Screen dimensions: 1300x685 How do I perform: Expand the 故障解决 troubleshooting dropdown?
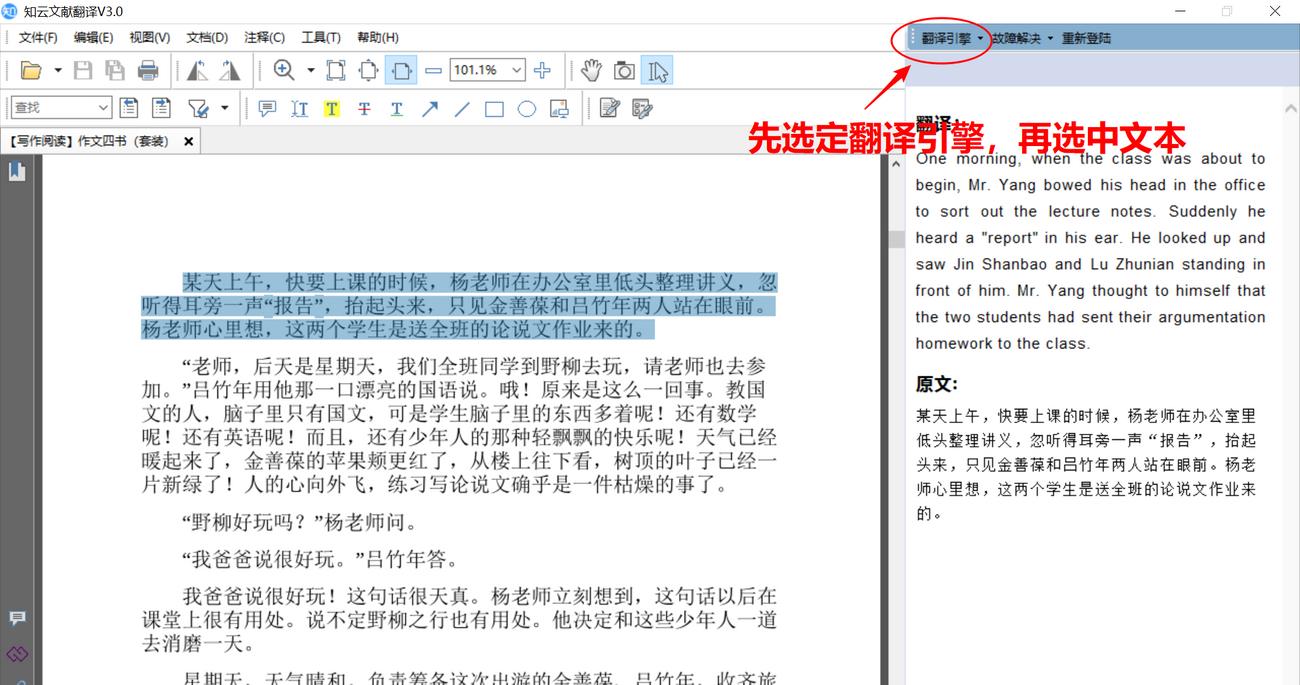(1018, 36)
